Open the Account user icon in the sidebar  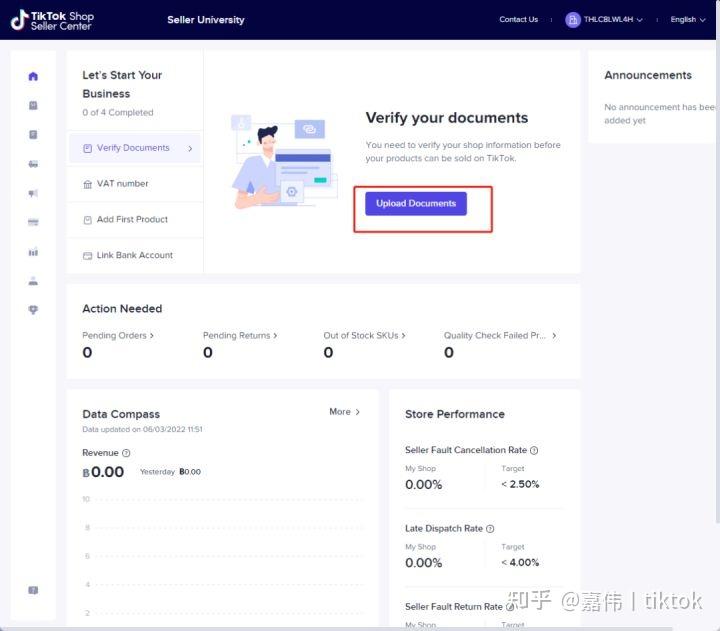[33, 281]
